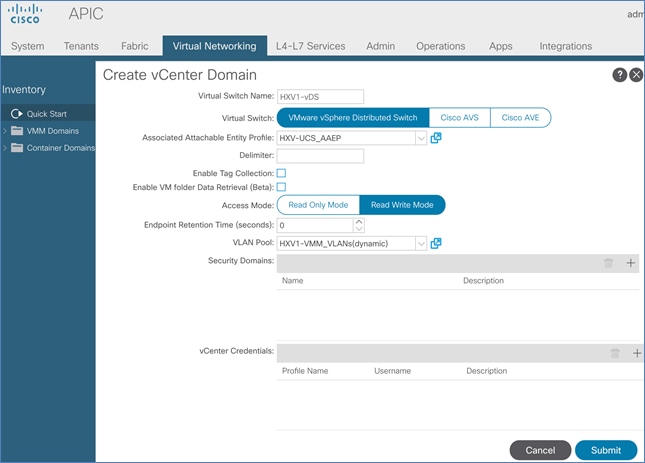Open the Attachable Entity Profile clone icon
The height and width of the screenshot is (463, 645).
coord(436,138)
